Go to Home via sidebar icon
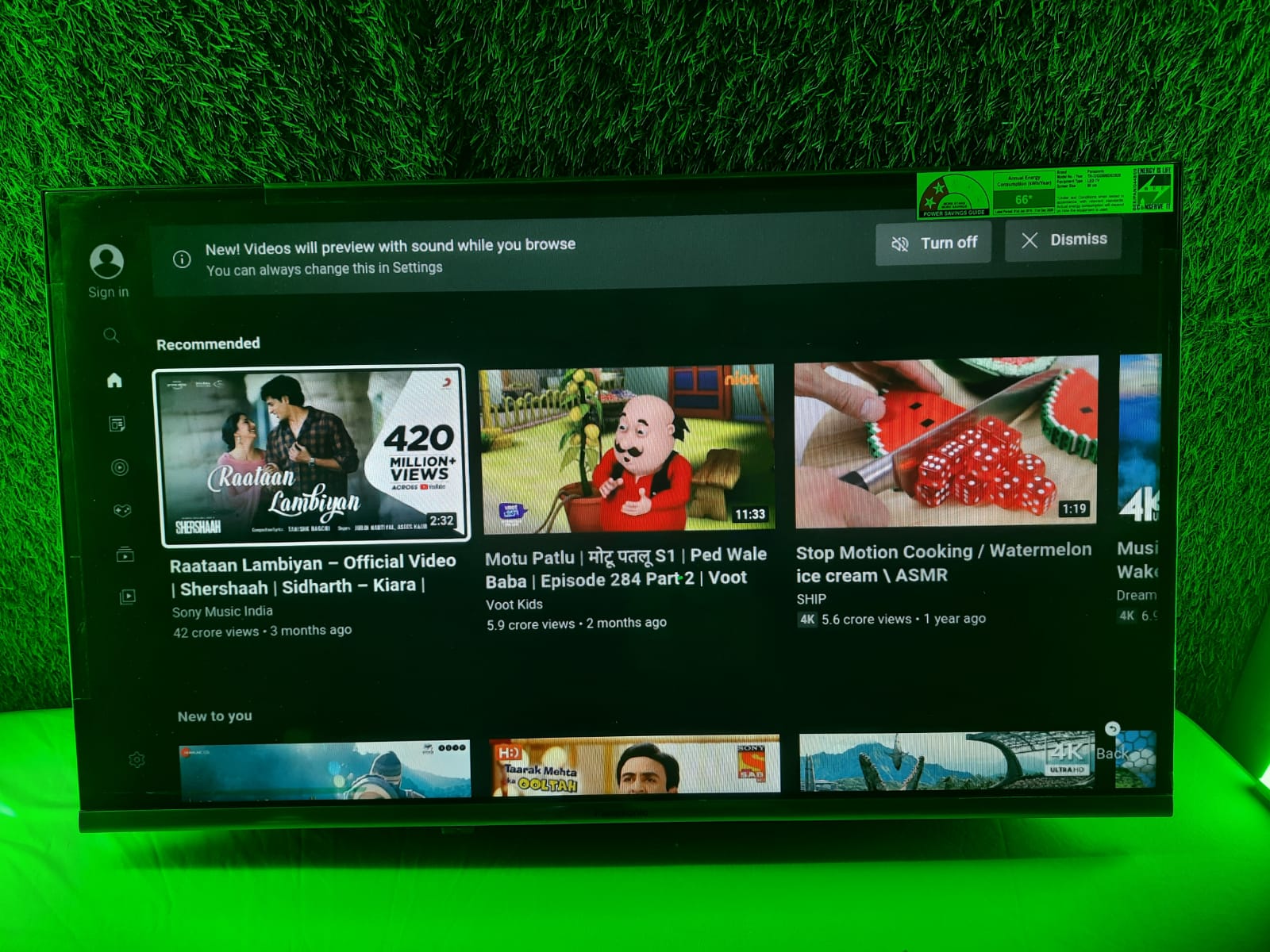The width and height of the screenshot is (1270, 952). (x=114, y=381)
